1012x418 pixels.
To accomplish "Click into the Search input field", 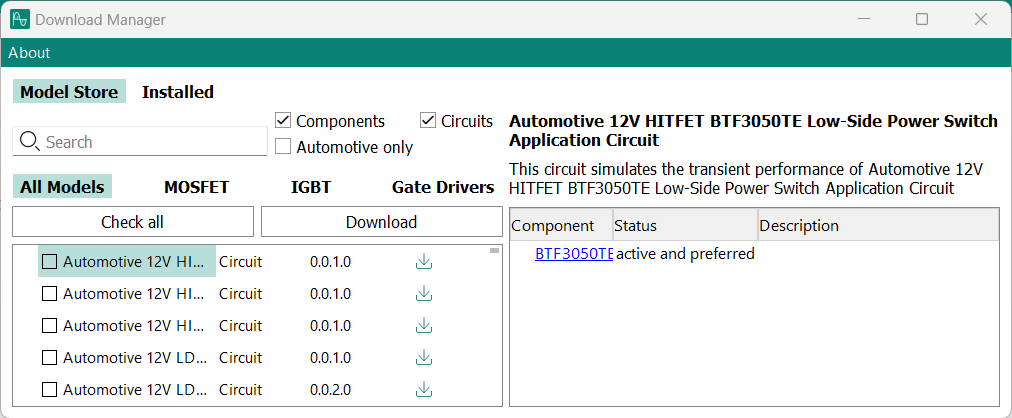I will click(150, 142).
